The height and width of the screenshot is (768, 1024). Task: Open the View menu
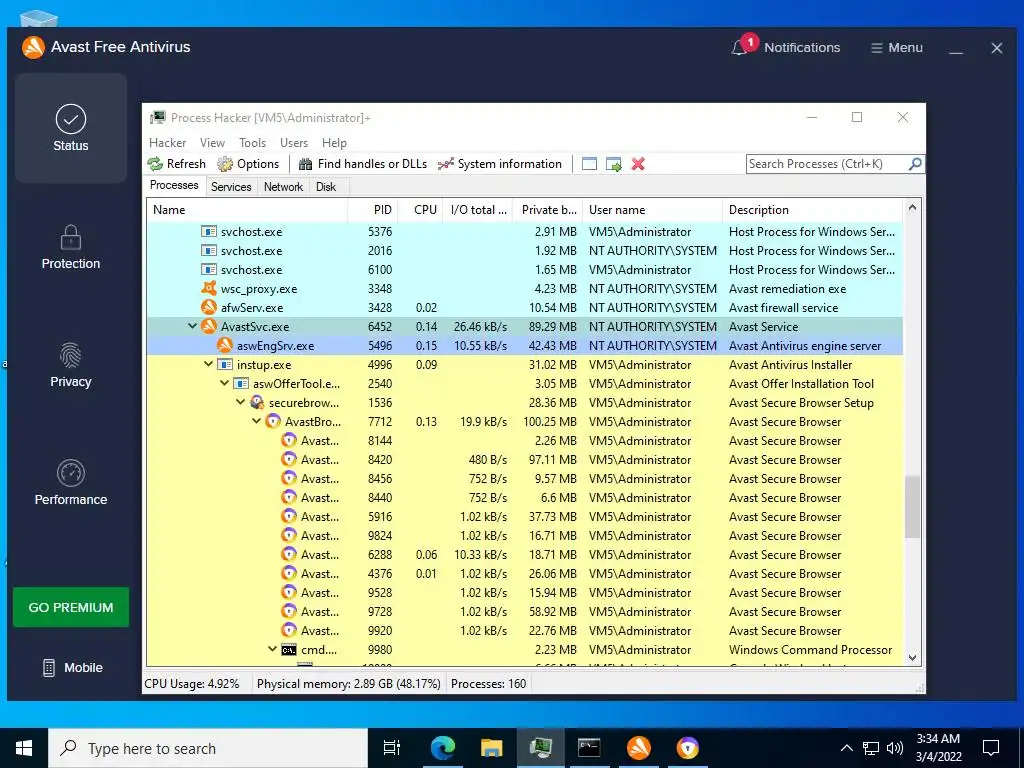click(212, 142)
